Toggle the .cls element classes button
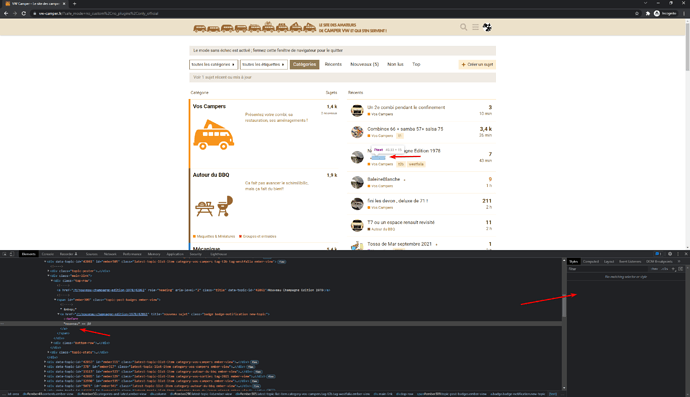690x397 pixels. [x=664, y=269]
